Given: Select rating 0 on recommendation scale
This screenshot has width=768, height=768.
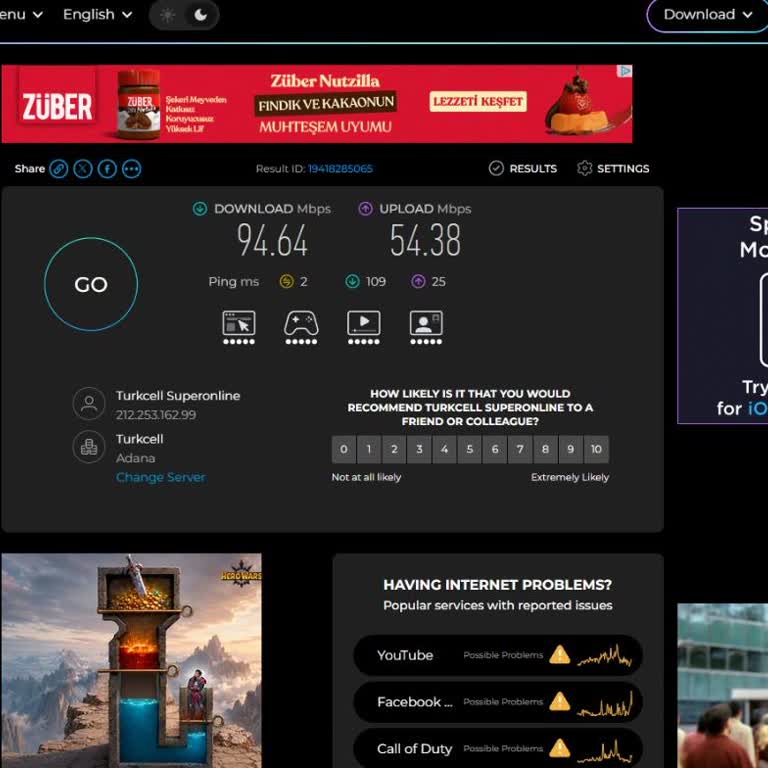Looking at the screenshot, I should point(344,449).
